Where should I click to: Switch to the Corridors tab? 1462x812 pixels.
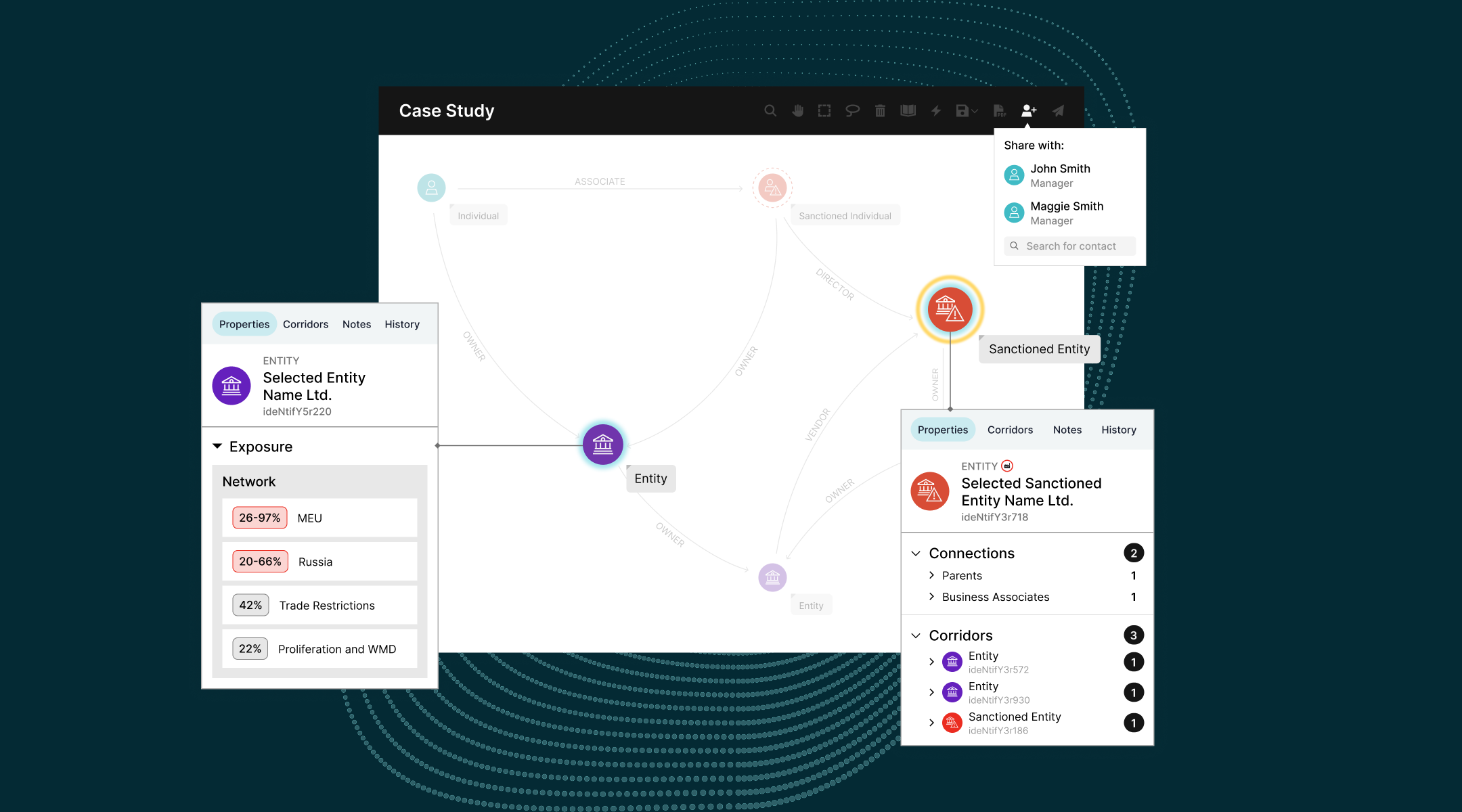tap(305, 324)
